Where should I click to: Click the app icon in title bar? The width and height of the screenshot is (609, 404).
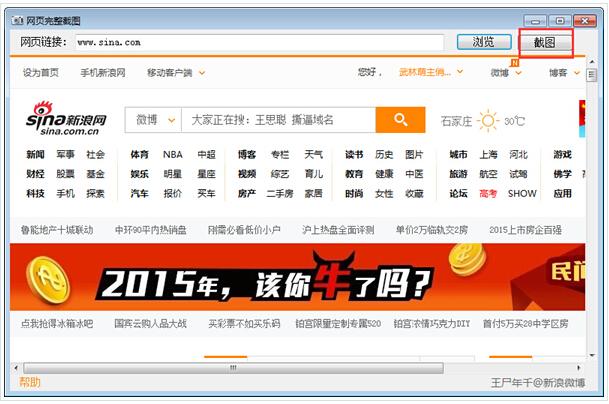pyautogui.click(x=15, y=20)
